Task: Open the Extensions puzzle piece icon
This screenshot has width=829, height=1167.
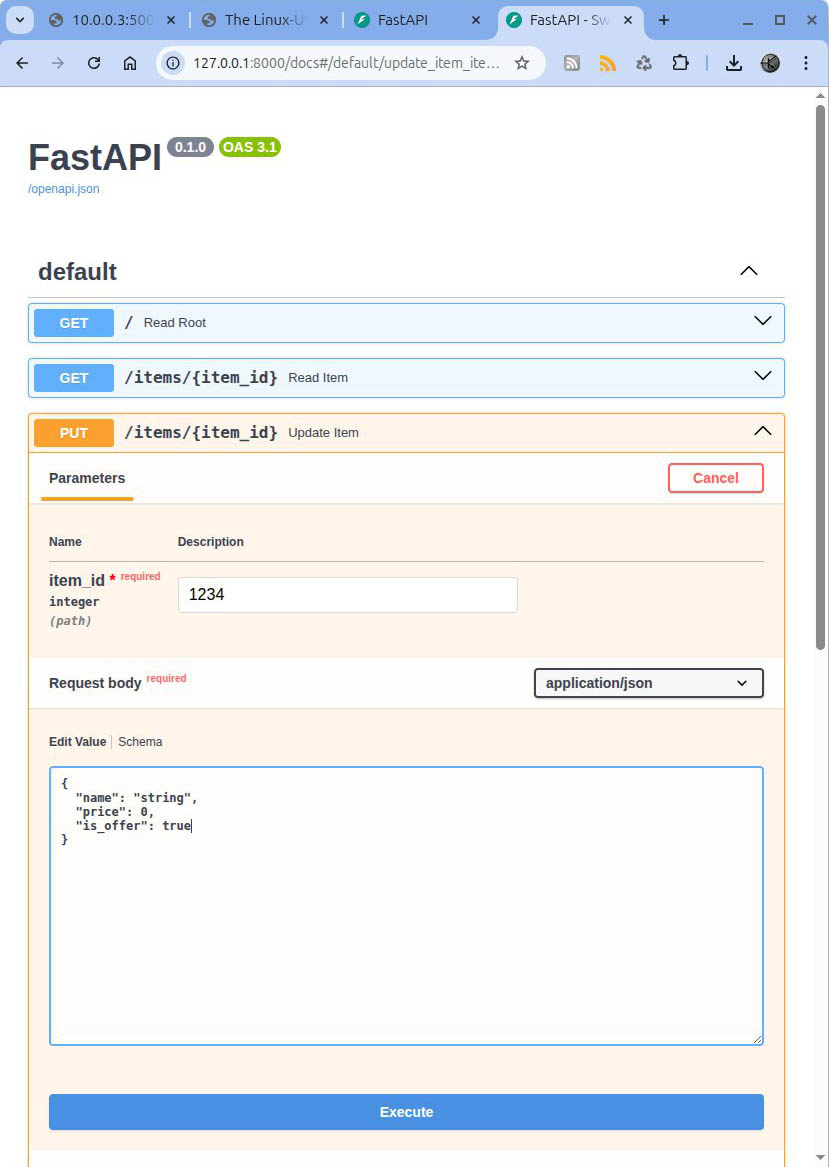Action: (680, 63)
